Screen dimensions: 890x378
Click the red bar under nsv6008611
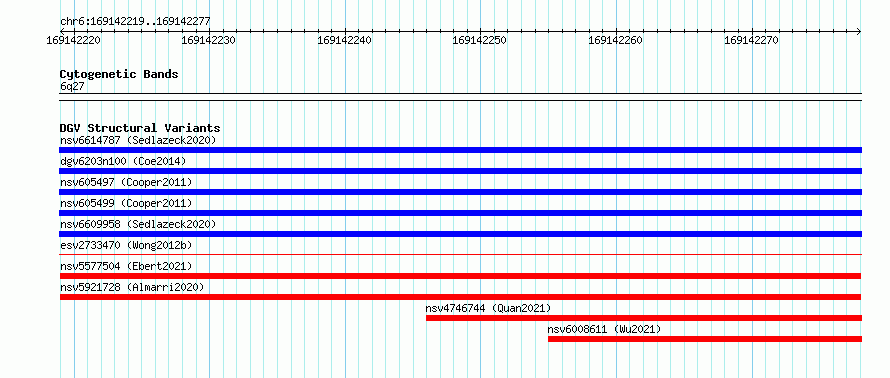pos(705,339)
